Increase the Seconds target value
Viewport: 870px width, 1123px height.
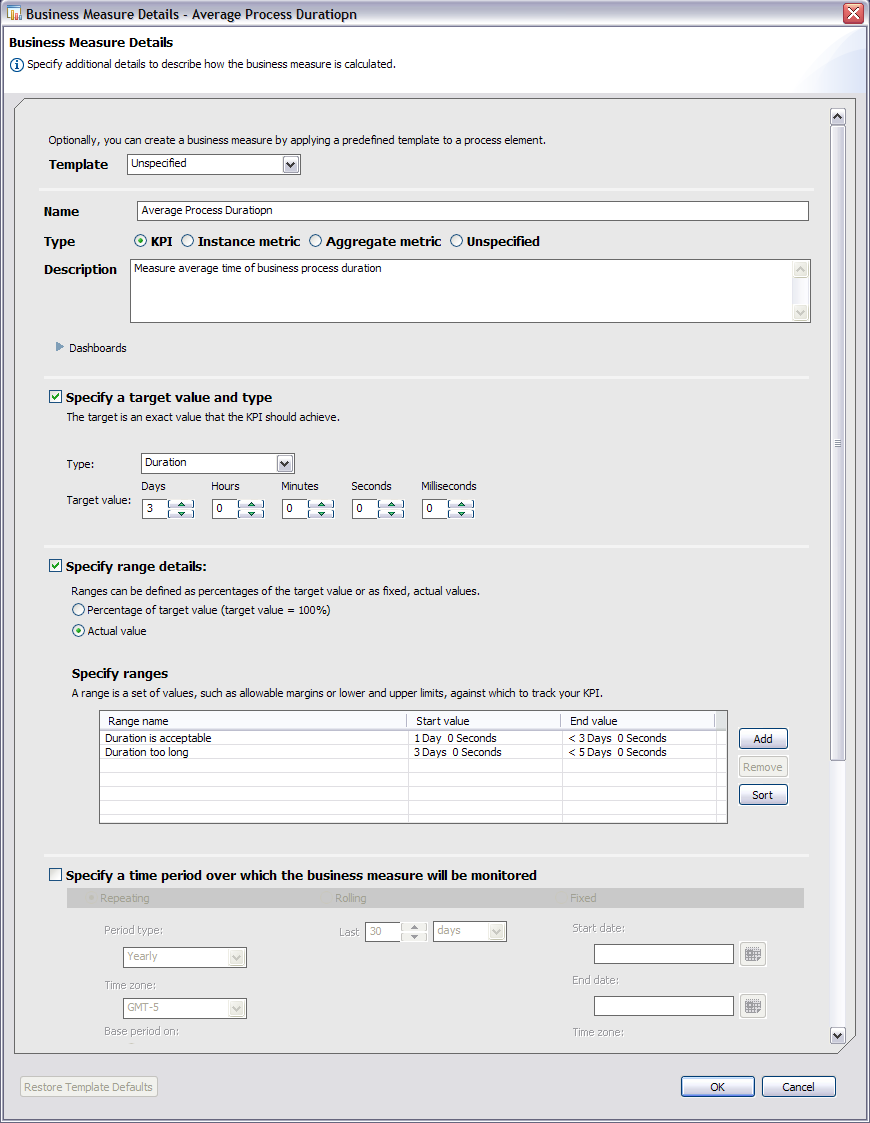coord(391,504)
